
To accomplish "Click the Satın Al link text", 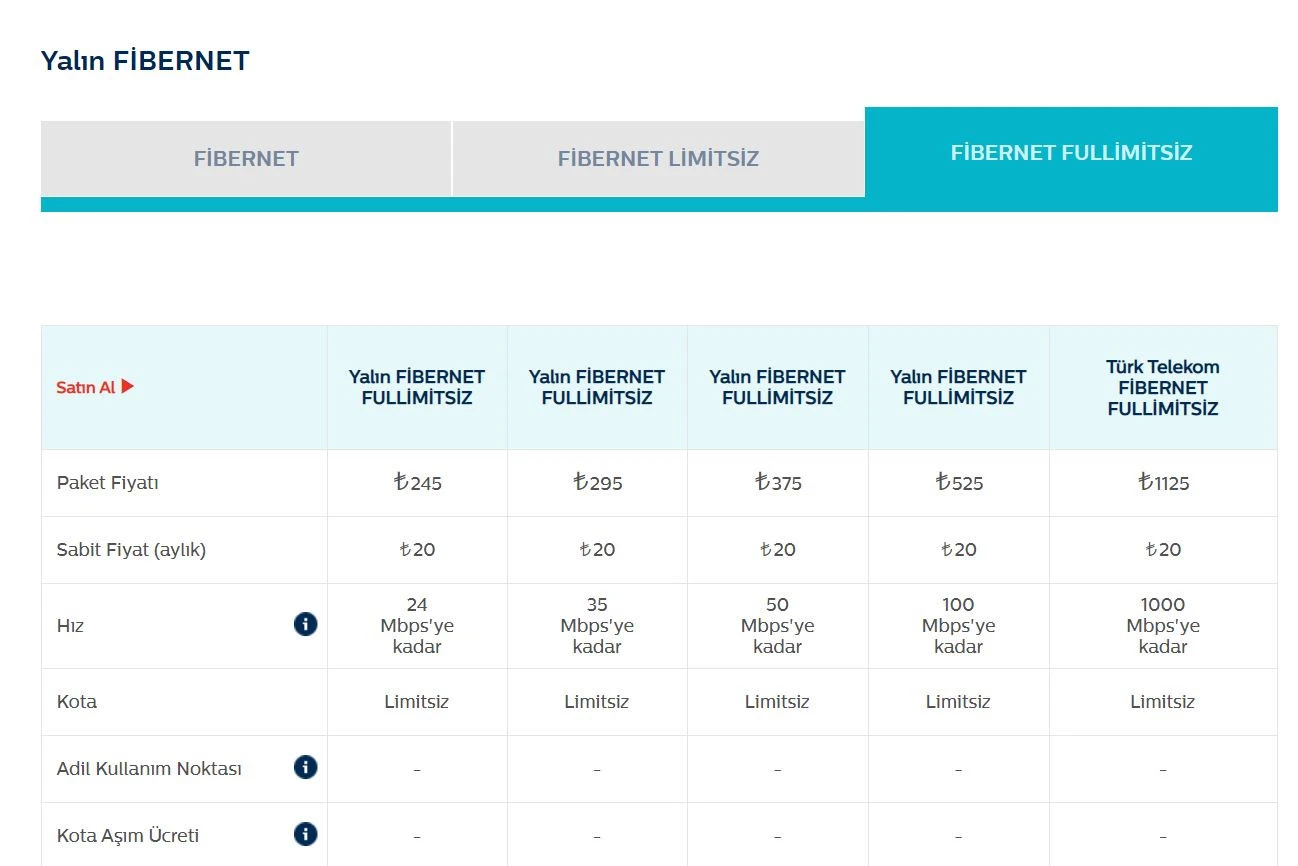I will (86, 387).
